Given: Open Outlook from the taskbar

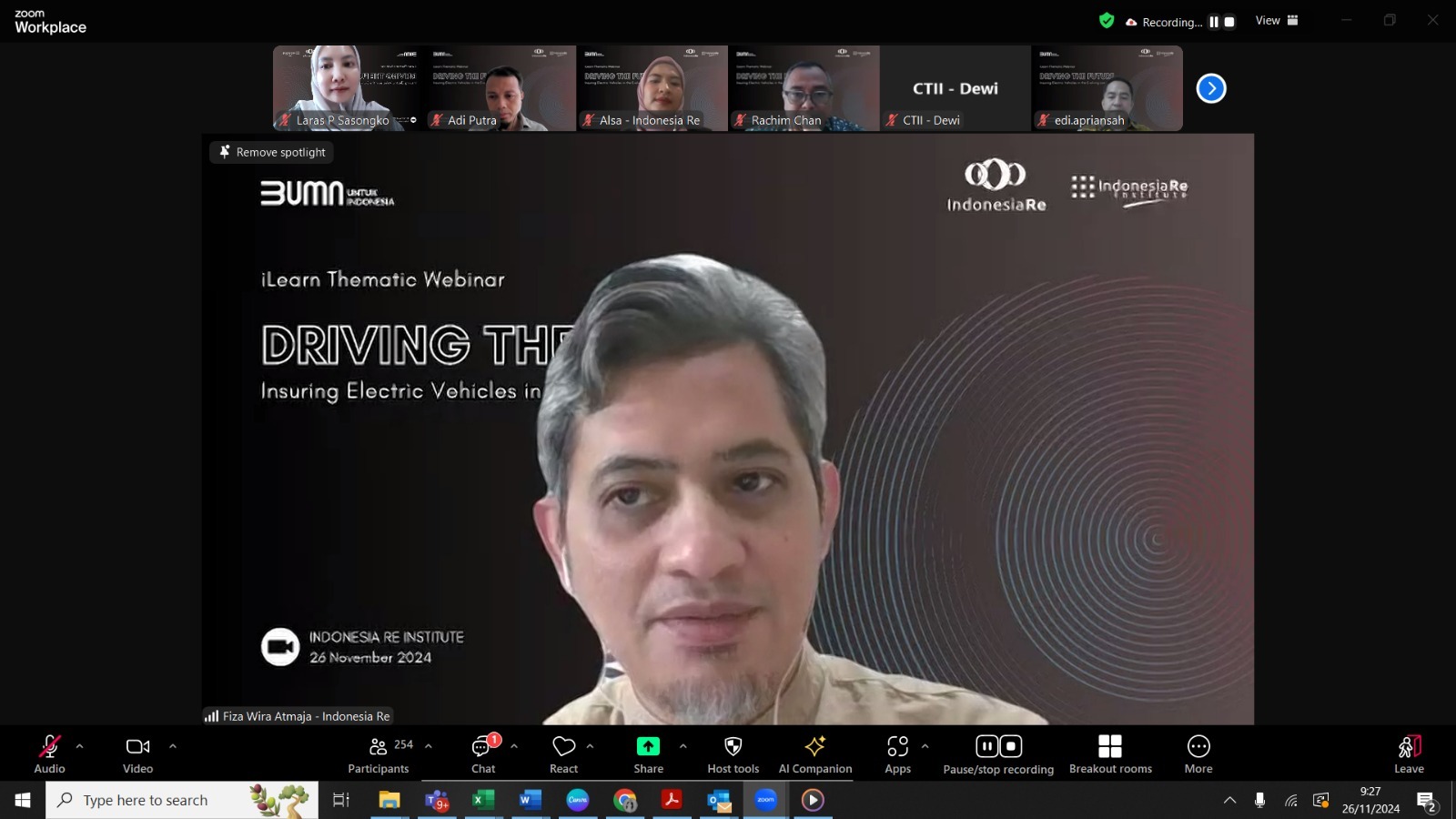Looking at the screenshot, I should [719, 800].
